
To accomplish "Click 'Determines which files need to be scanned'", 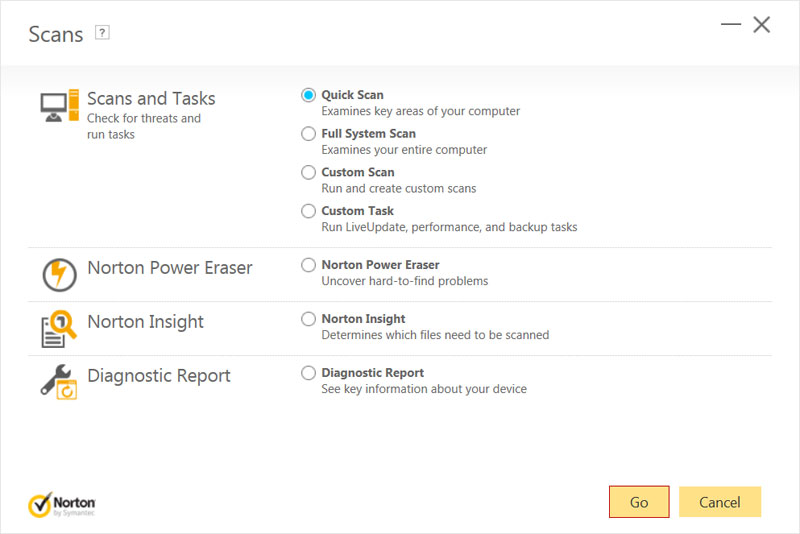I will tap(435, 335).
